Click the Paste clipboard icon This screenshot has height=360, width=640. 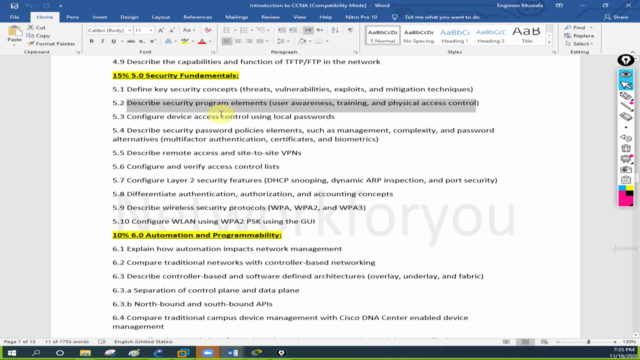coord(14,32)
